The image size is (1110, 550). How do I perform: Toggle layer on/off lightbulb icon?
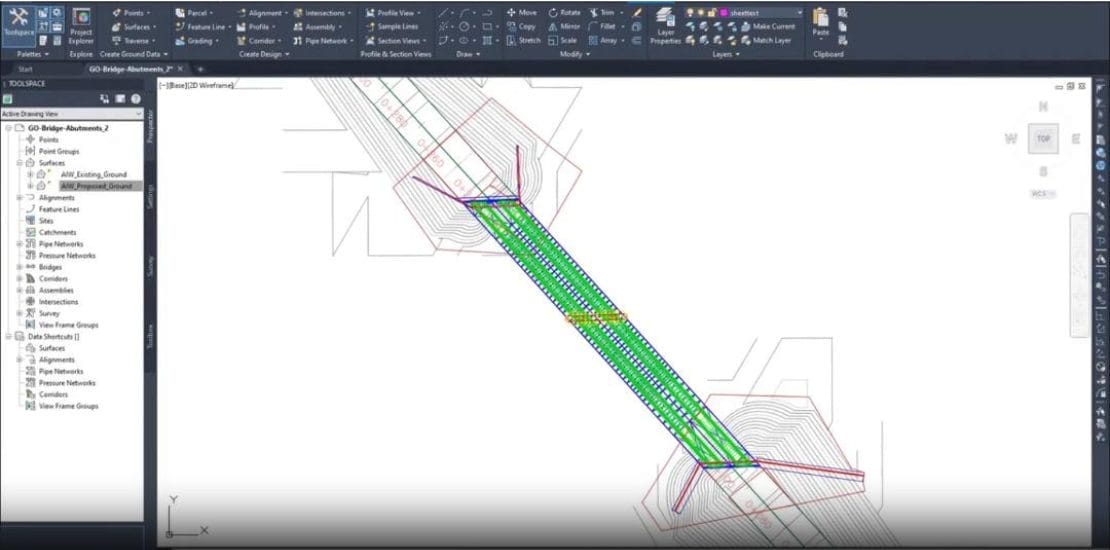[x=690, y=13]
